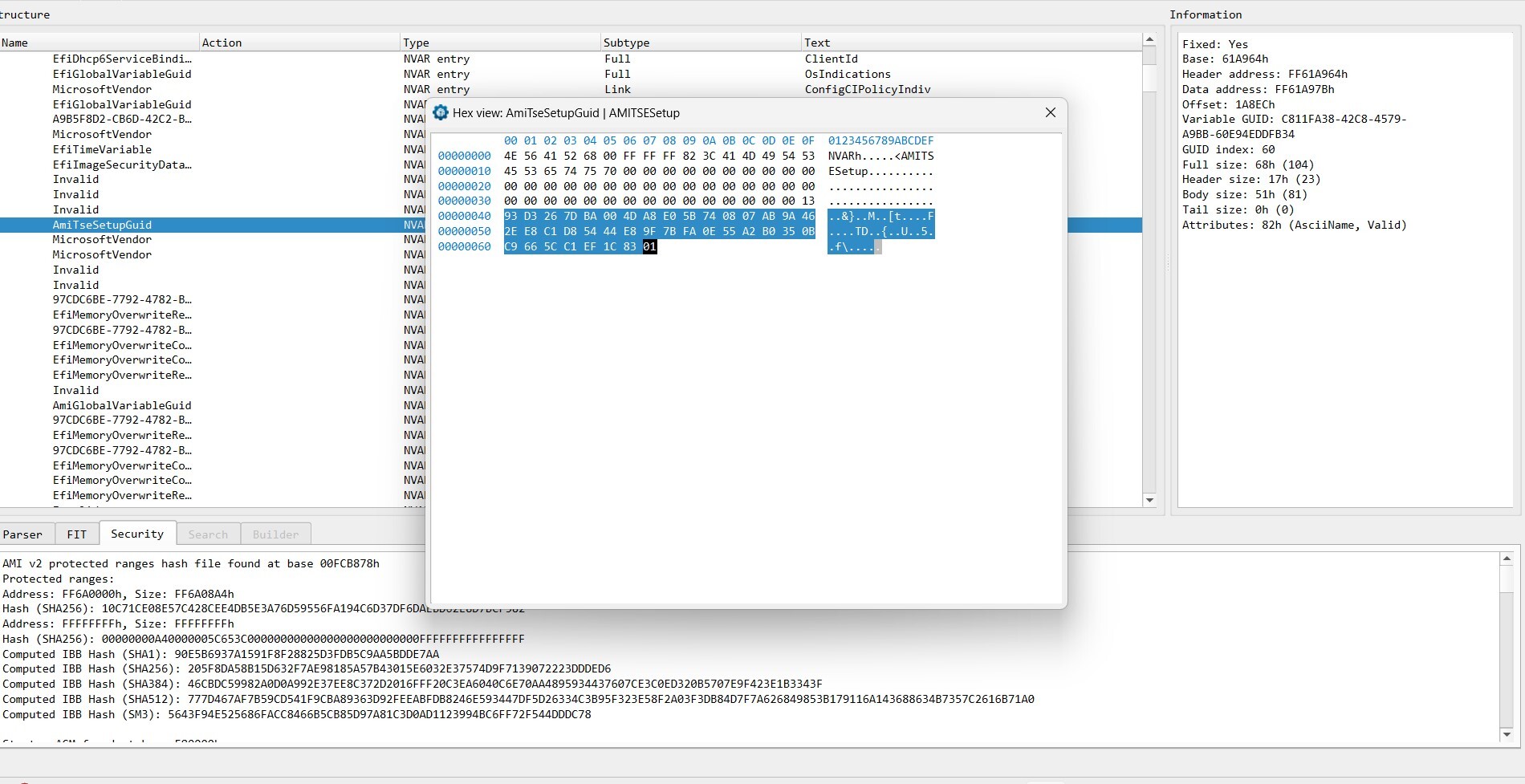1525x784 pixels.
Task: Select the AmiGlobalVariableGuid row
Action: point(122,405)
